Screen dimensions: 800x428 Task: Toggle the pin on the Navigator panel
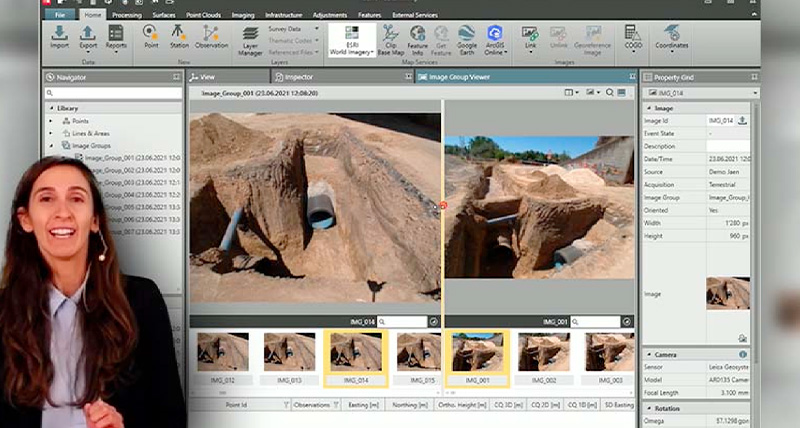[x=177, y=77]
